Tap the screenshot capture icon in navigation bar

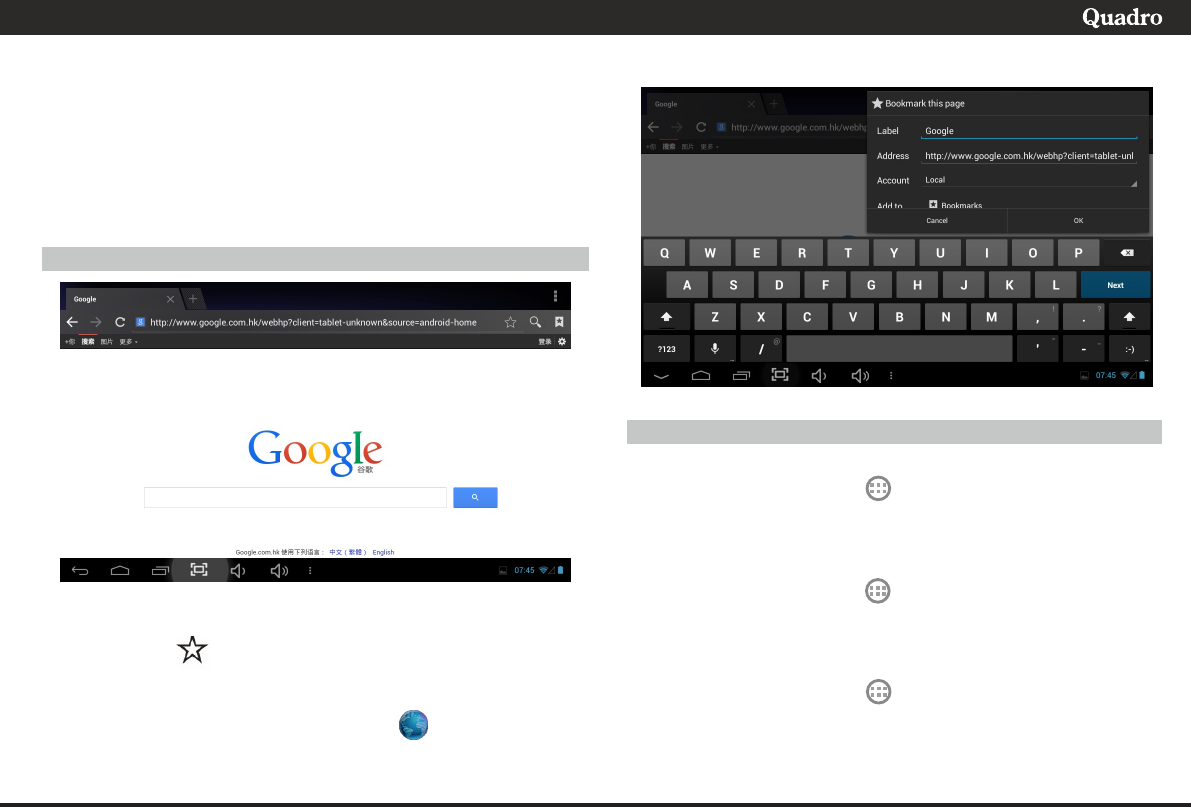pyautogui.click(x=199, y=570)
